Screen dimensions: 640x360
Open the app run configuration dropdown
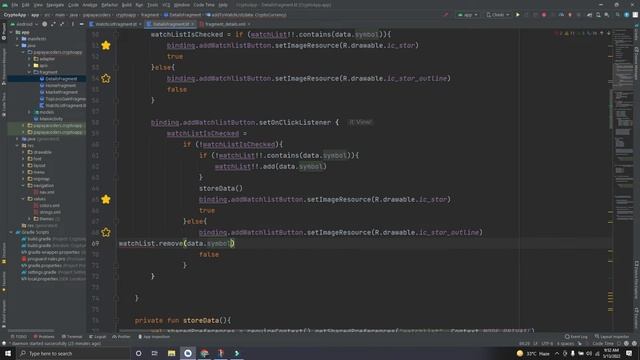point(467,15)
